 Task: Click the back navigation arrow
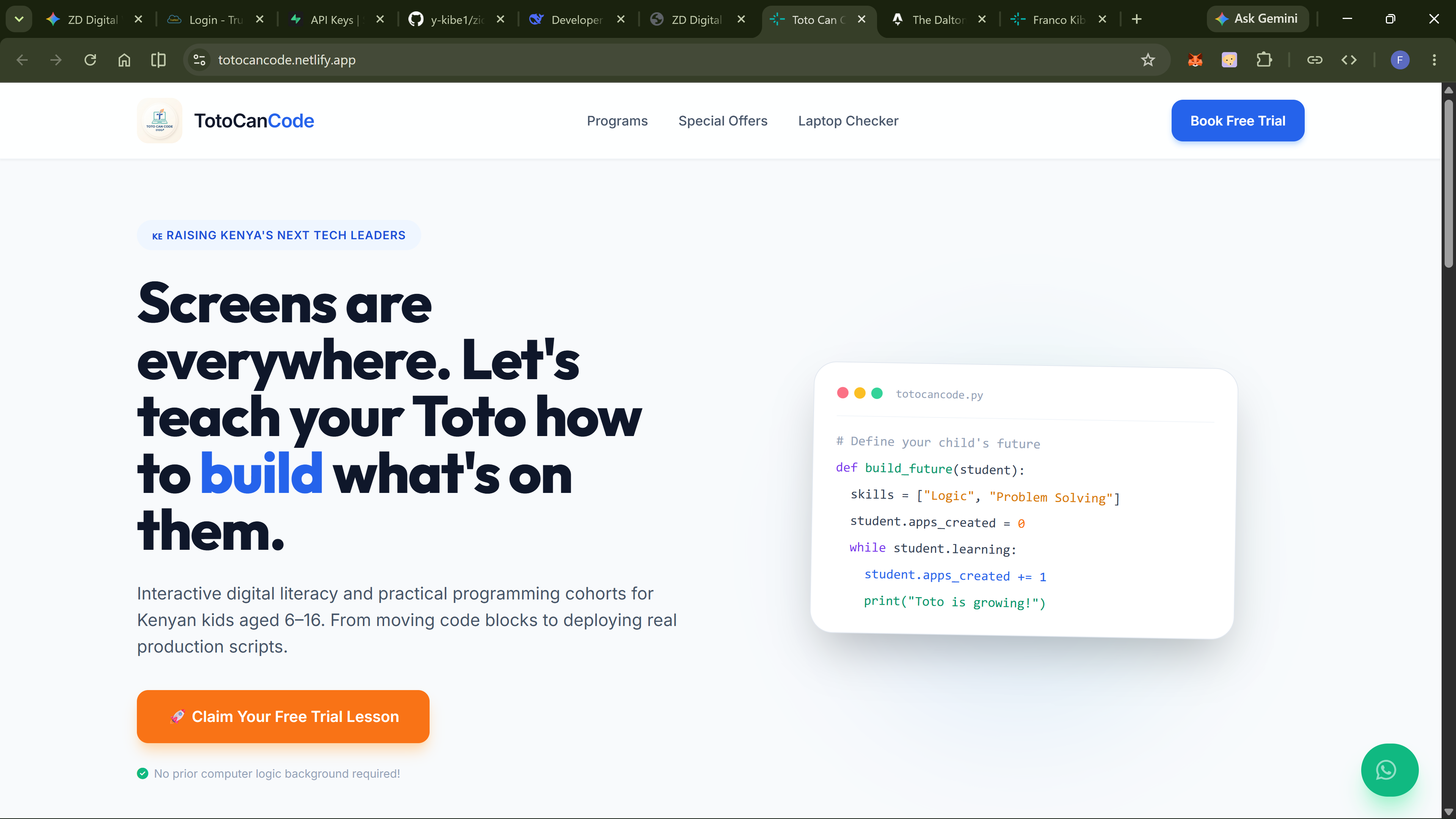pyautogui.click(x=22, y=60)
